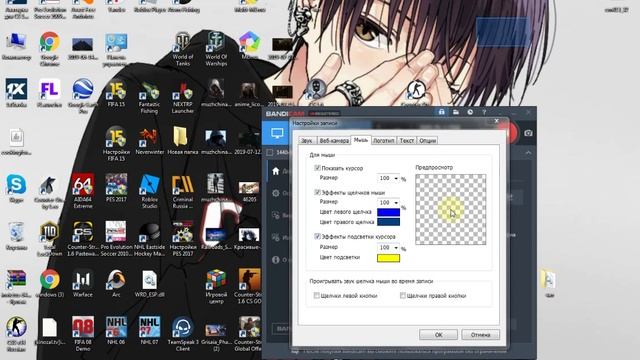The height and width of the screenshot is (360, 640).
Task: Open Bandicam lock icon in title bar
Action: 441,112
